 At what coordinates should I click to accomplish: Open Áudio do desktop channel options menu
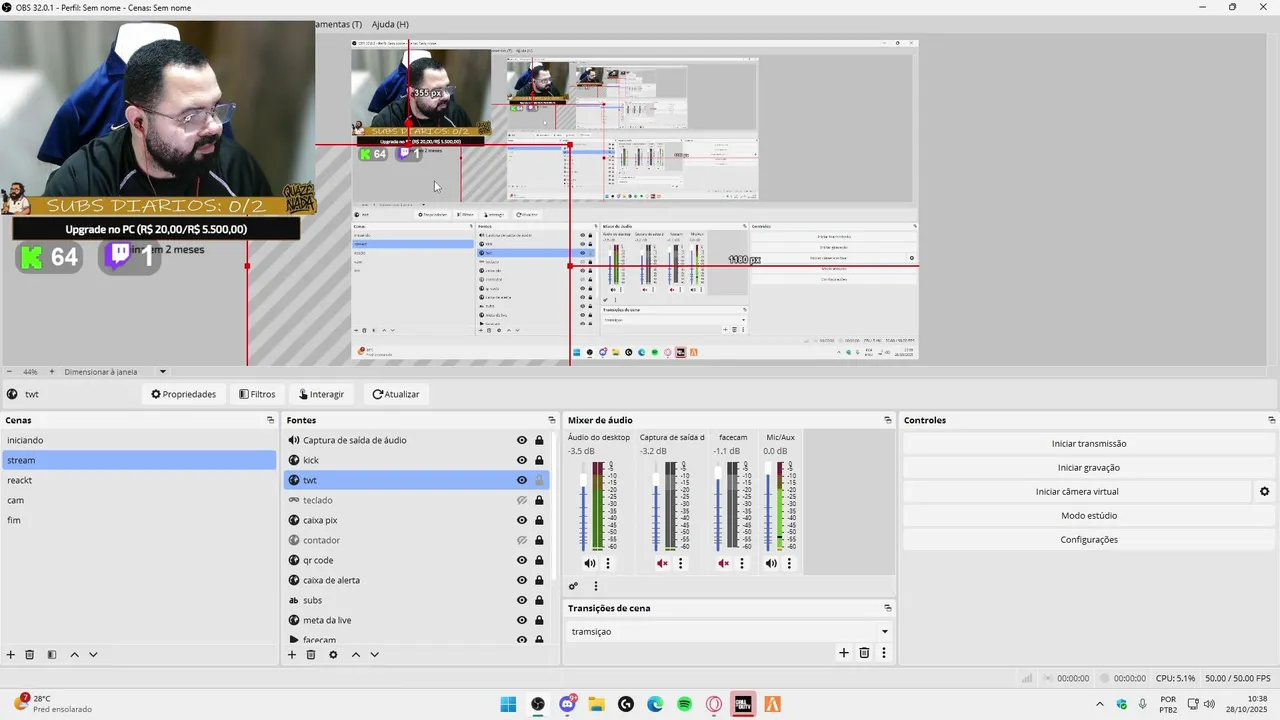pyautogui.click(x=607, y=564)
